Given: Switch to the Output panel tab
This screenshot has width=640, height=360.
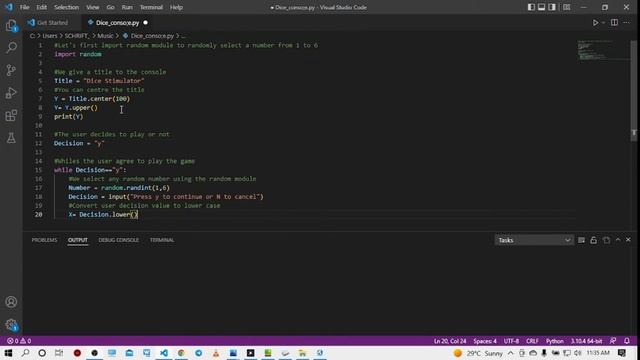Looking at the screenshot, I should click(78, 240).
